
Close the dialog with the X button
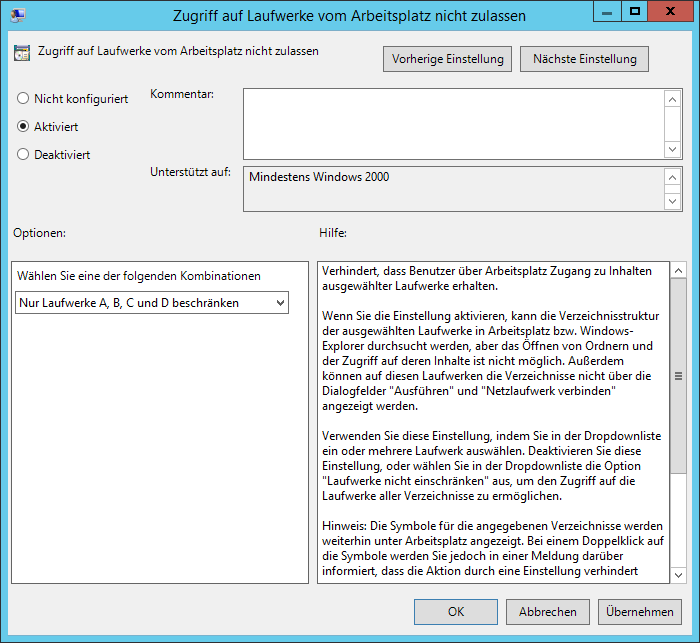670,12
